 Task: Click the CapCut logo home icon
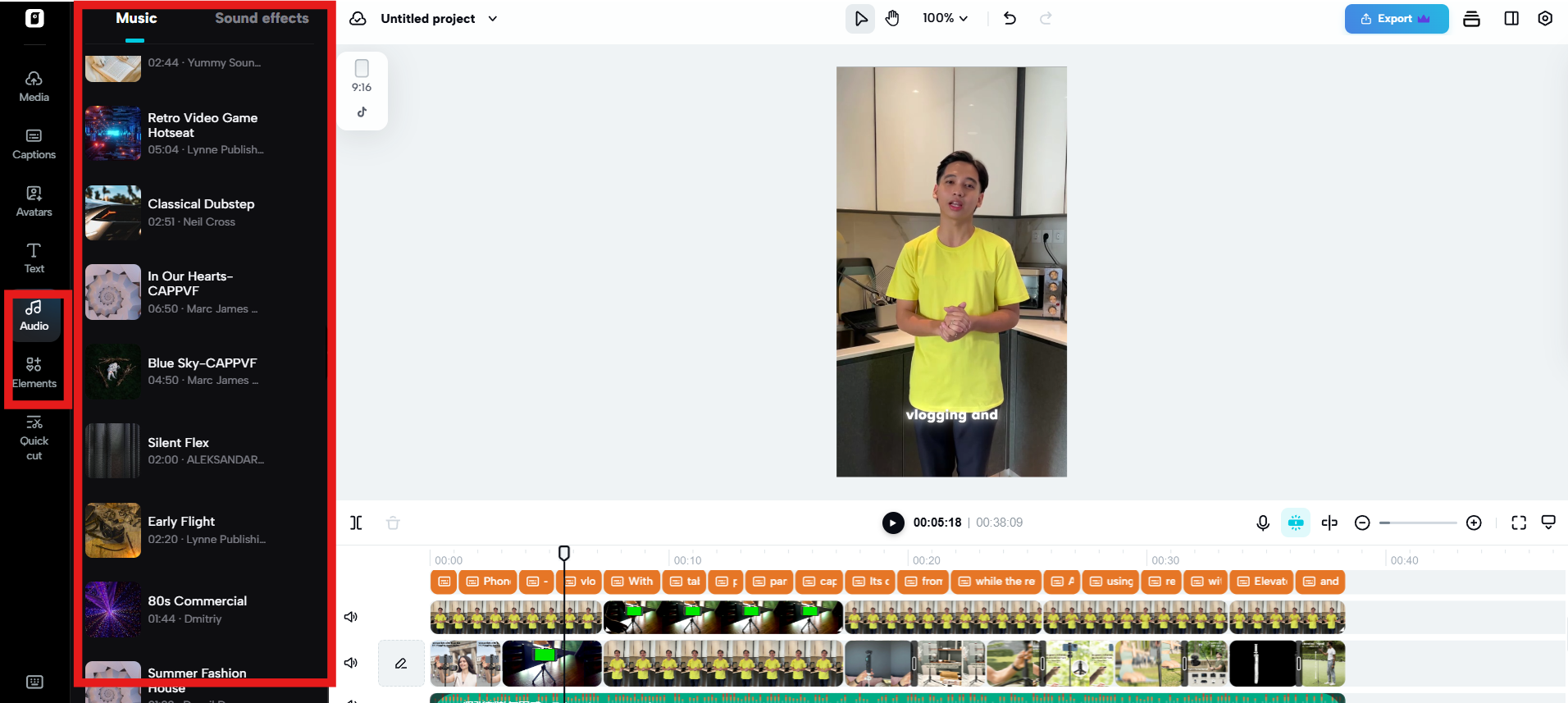34,18
